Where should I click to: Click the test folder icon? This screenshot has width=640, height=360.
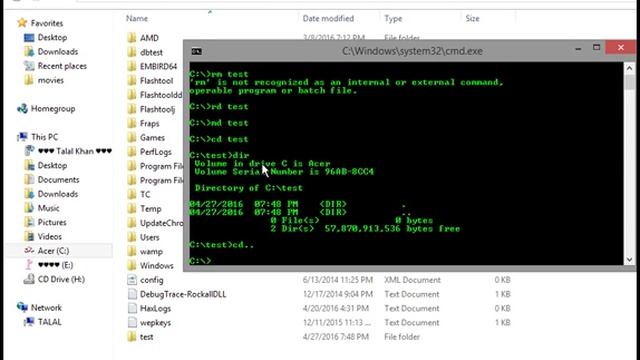tap(132, 337)
